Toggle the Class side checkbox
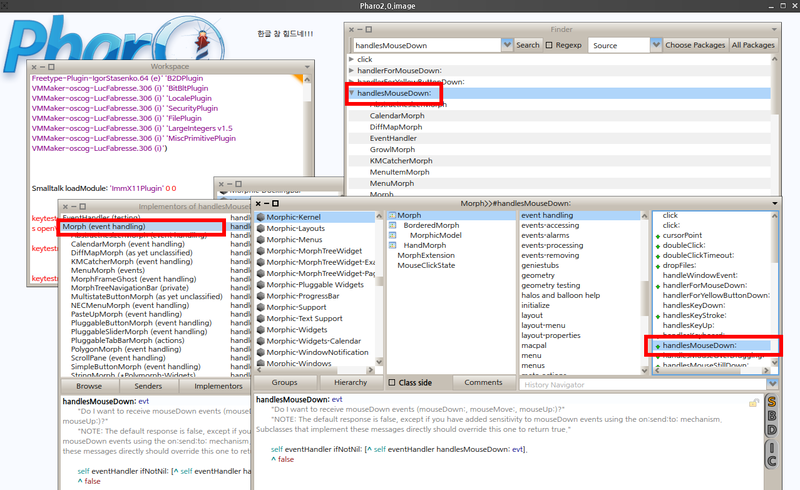This screenshot has height=490, width=800. 392,382
